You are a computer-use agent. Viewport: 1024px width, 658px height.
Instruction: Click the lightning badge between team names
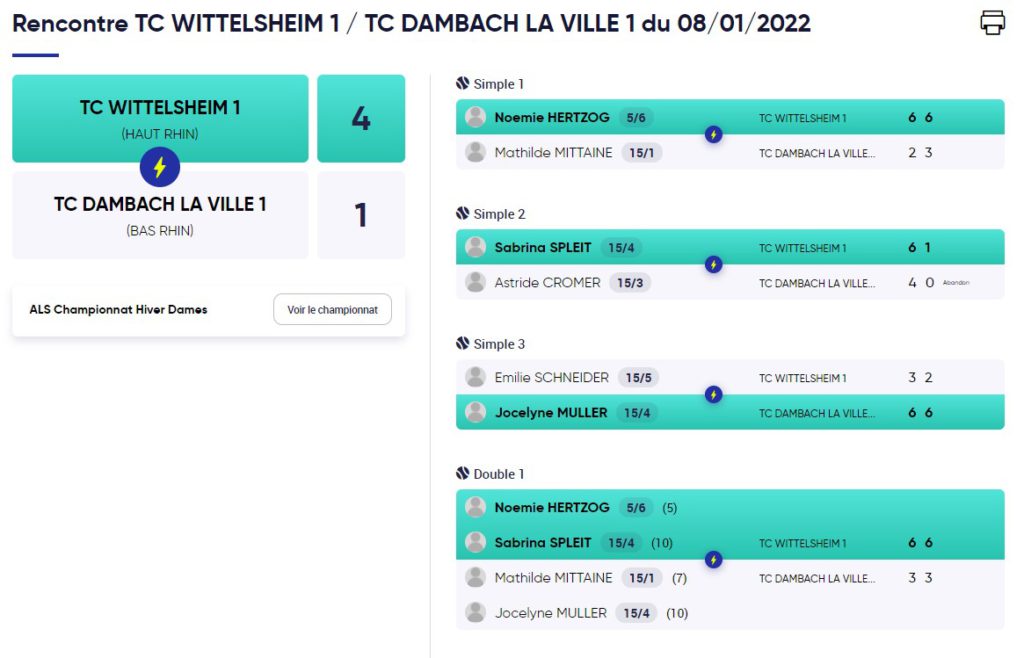click(160, 167)
